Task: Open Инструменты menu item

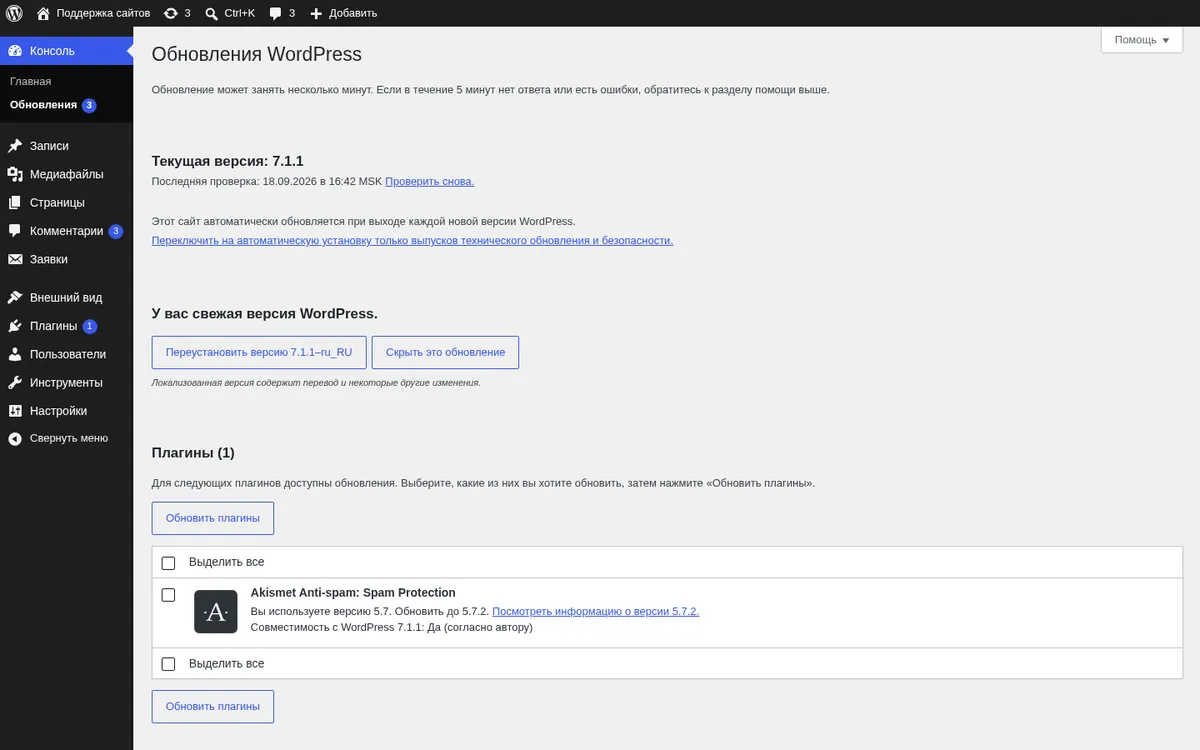Action: click(66, 383)
